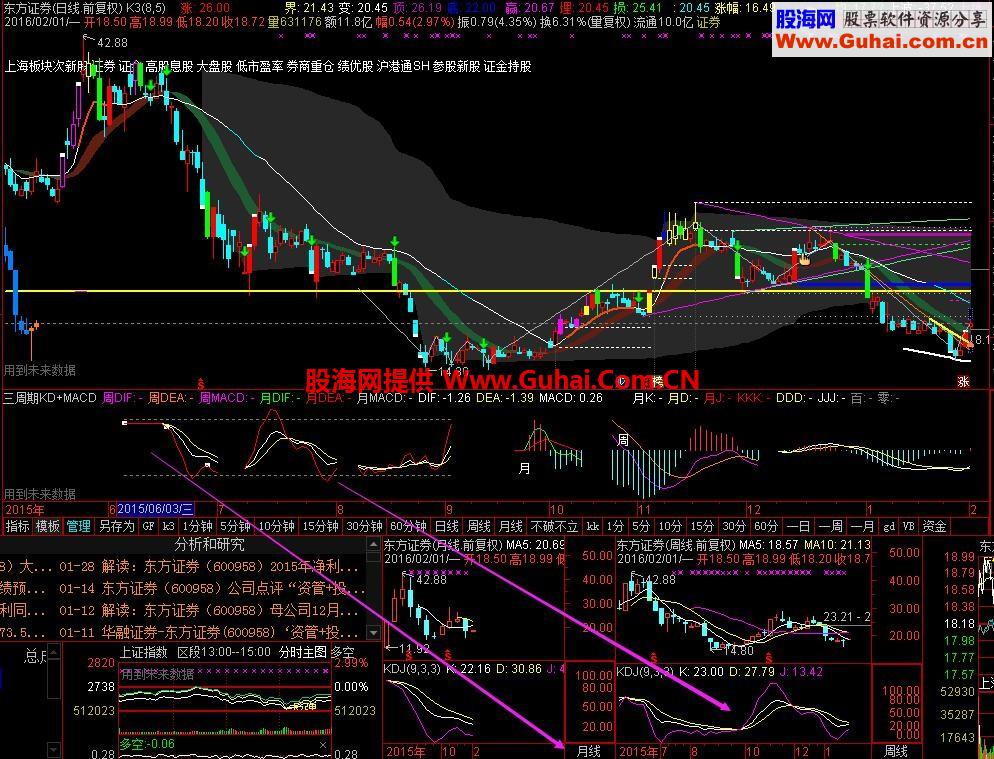Open the 管理 (manage) panel

click(78, 524)
